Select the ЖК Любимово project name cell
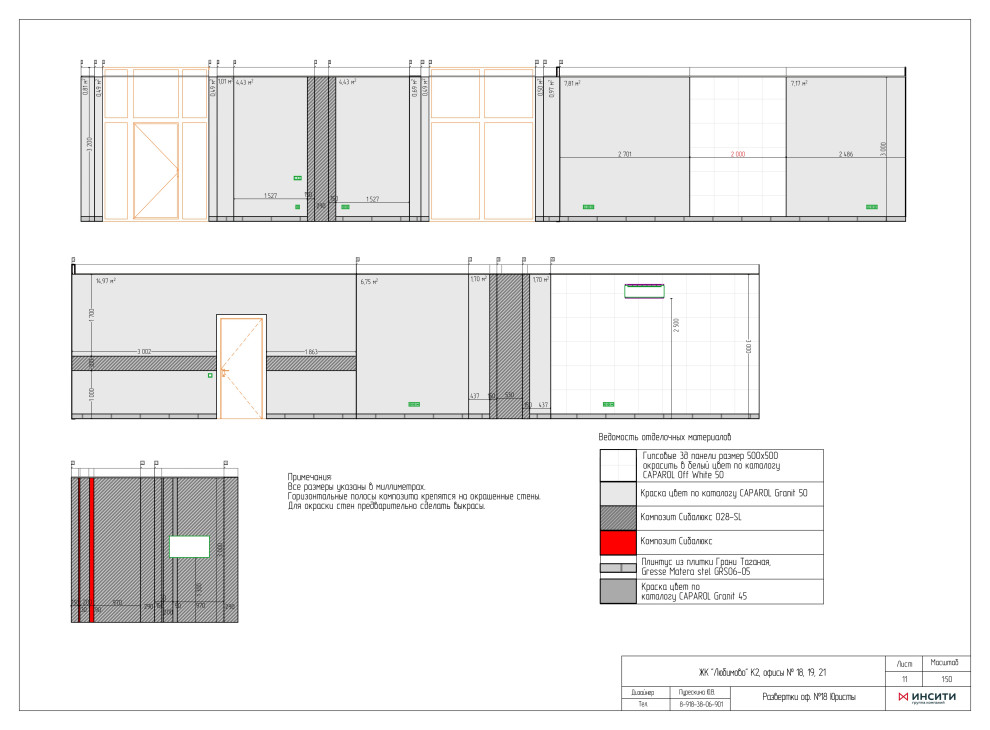The height and width of the screenshot is (730, 990). click(x=752, y=672)
